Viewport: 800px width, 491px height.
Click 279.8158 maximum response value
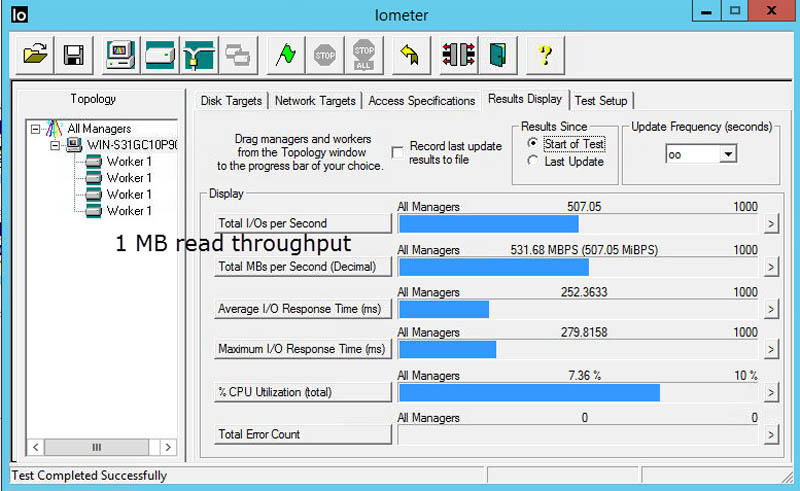click(584, 332)
